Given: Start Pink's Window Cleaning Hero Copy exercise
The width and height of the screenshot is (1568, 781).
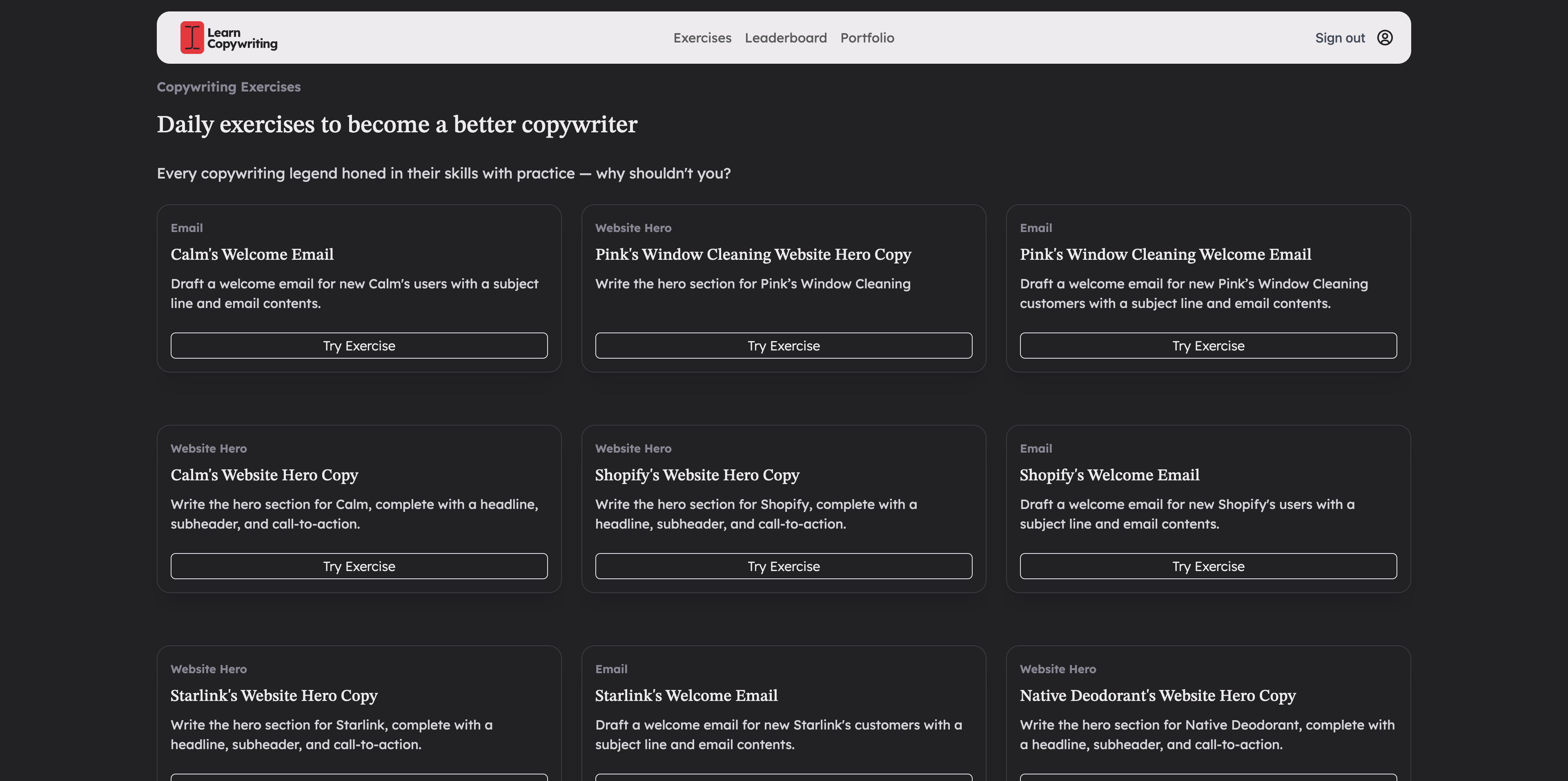Looking at the screenshot, I should 784,346.
